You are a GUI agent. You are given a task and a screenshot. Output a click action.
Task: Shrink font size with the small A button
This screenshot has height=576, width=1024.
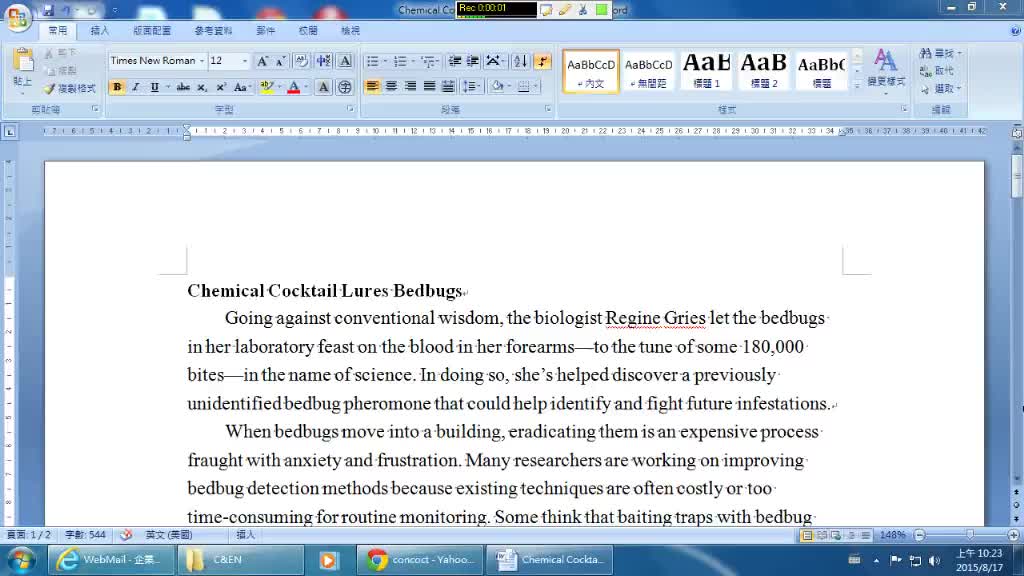click(281, 61)
